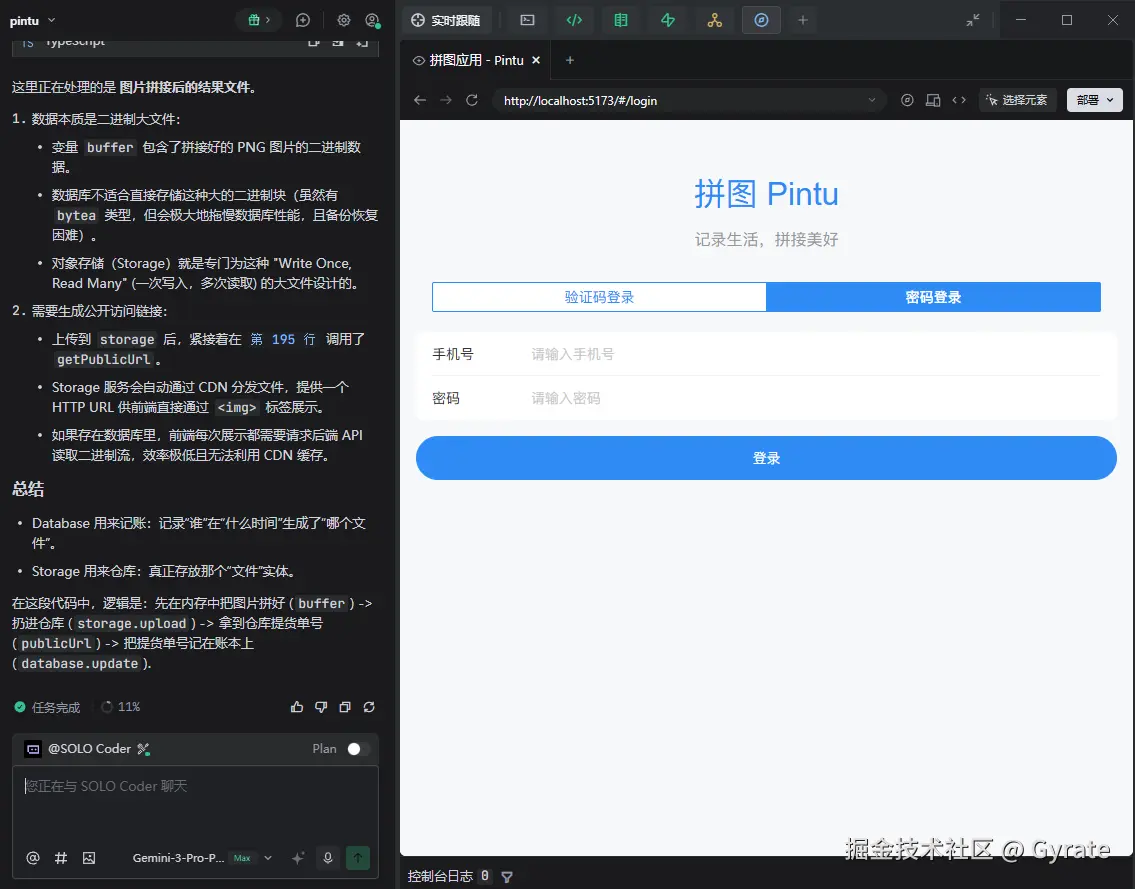
Task: Expand the URL history dropdown
Action: 872,101
